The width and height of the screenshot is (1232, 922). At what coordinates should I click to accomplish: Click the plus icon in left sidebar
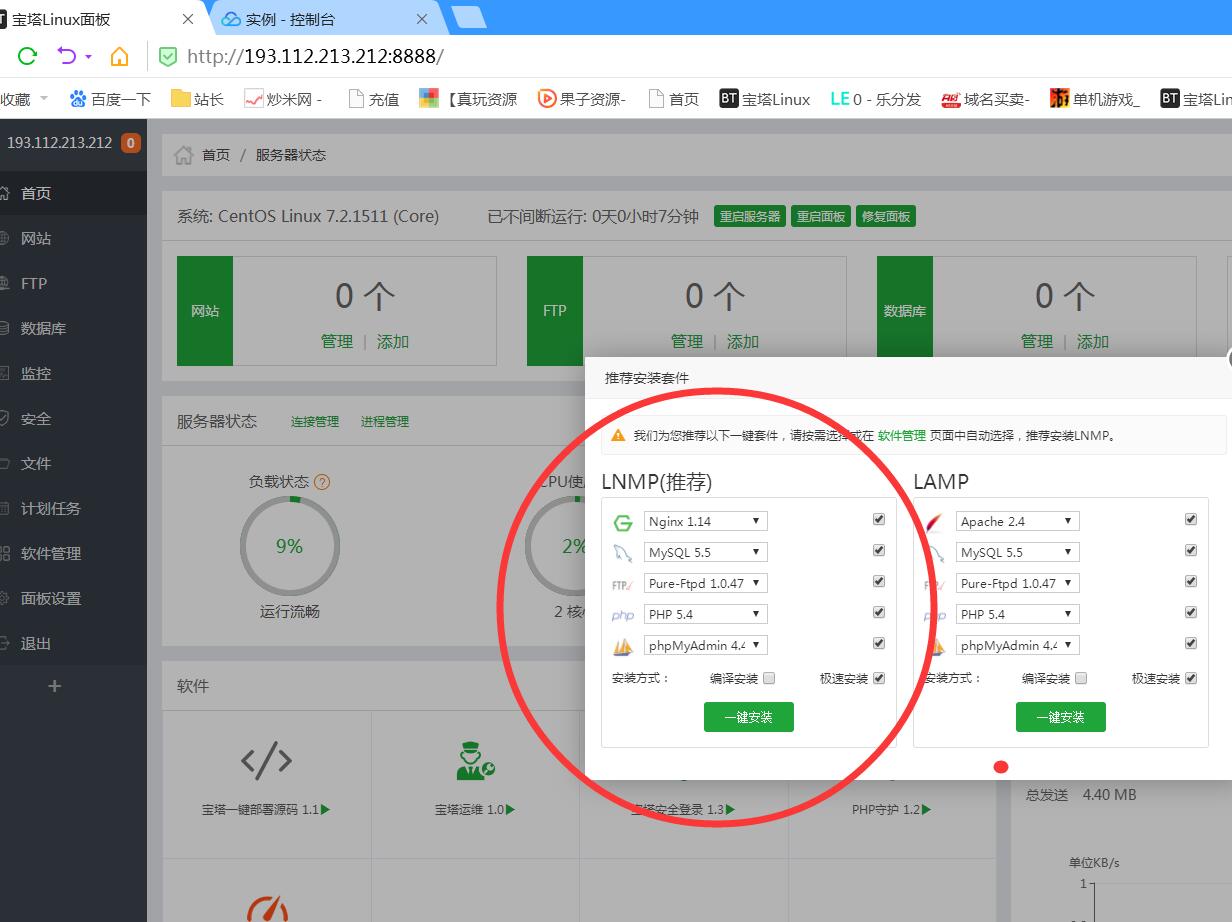coord(55,686)
